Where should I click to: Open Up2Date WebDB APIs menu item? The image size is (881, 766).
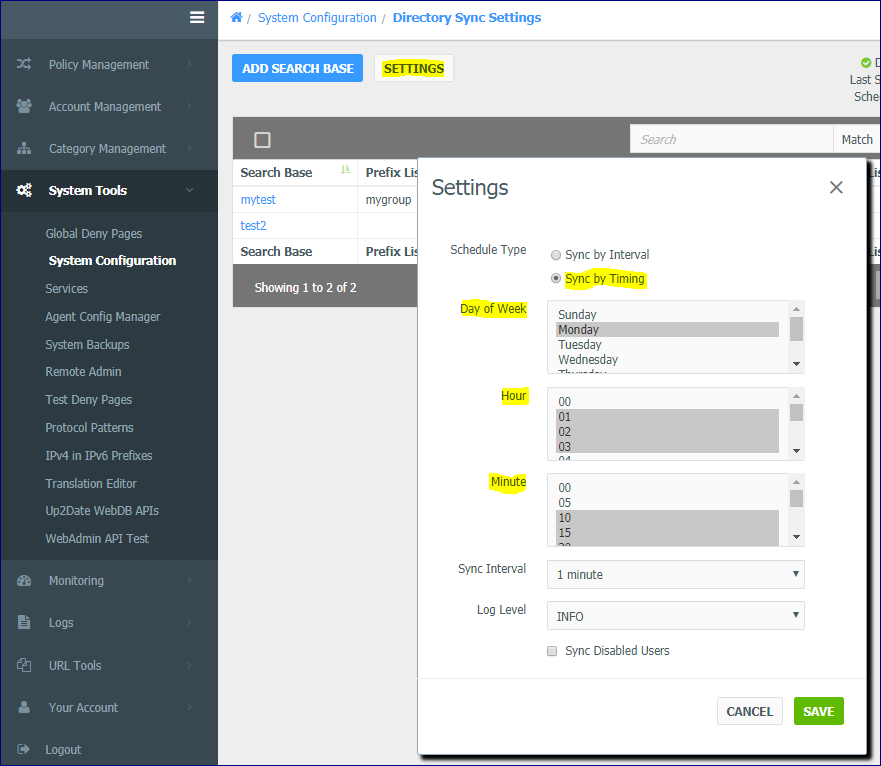(x=102, y=510)
